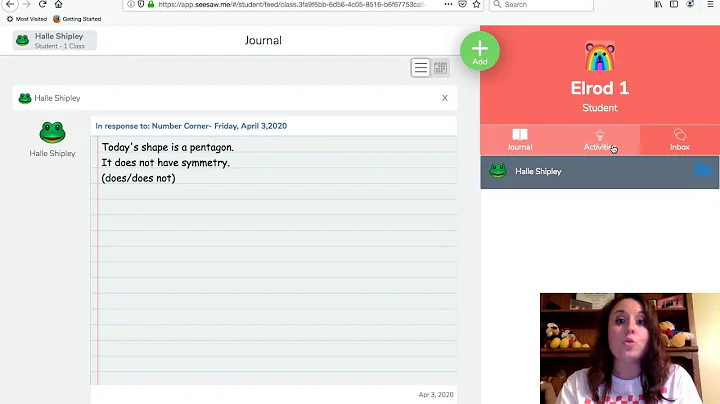The image size is (720, 404).
Task: Go forward in browser history
Action: click(x=26, y=4)
